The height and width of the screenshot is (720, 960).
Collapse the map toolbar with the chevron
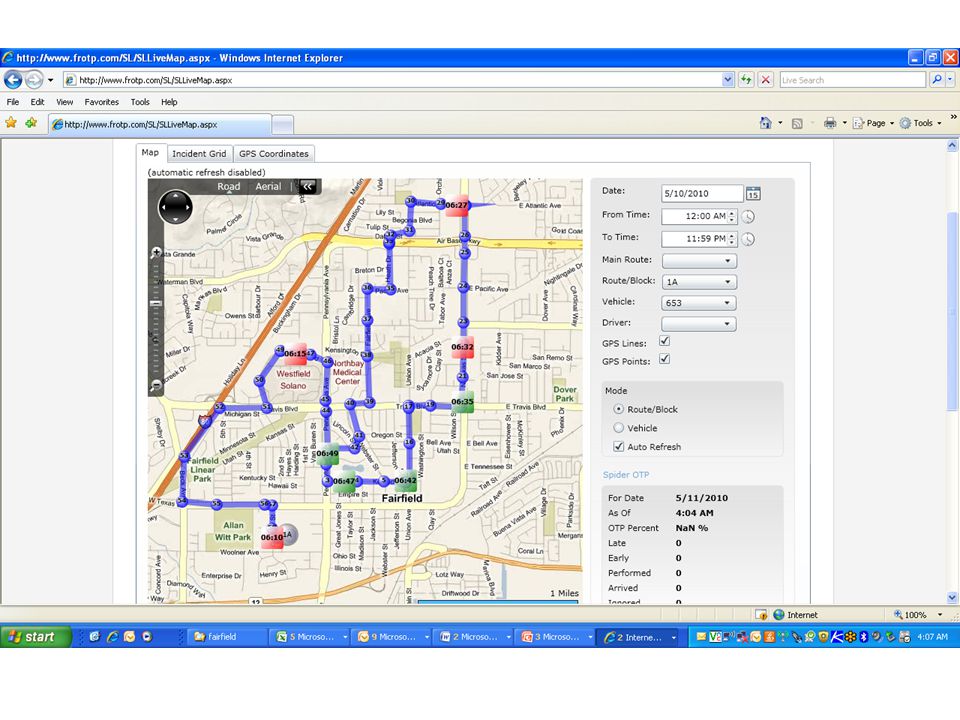[x=307, y=187]
